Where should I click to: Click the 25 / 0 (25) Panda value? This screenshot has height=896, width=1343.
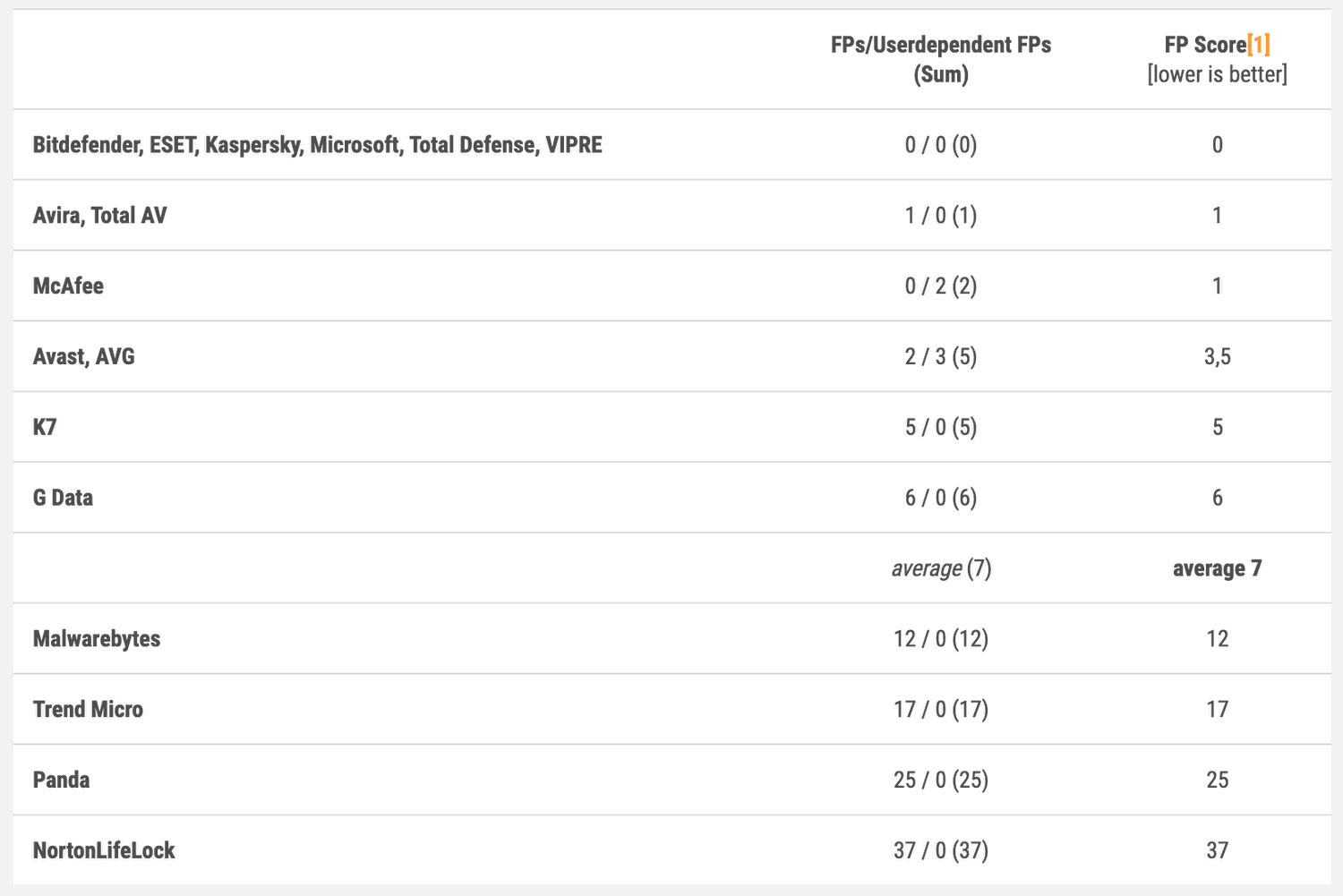pos(941,780)
